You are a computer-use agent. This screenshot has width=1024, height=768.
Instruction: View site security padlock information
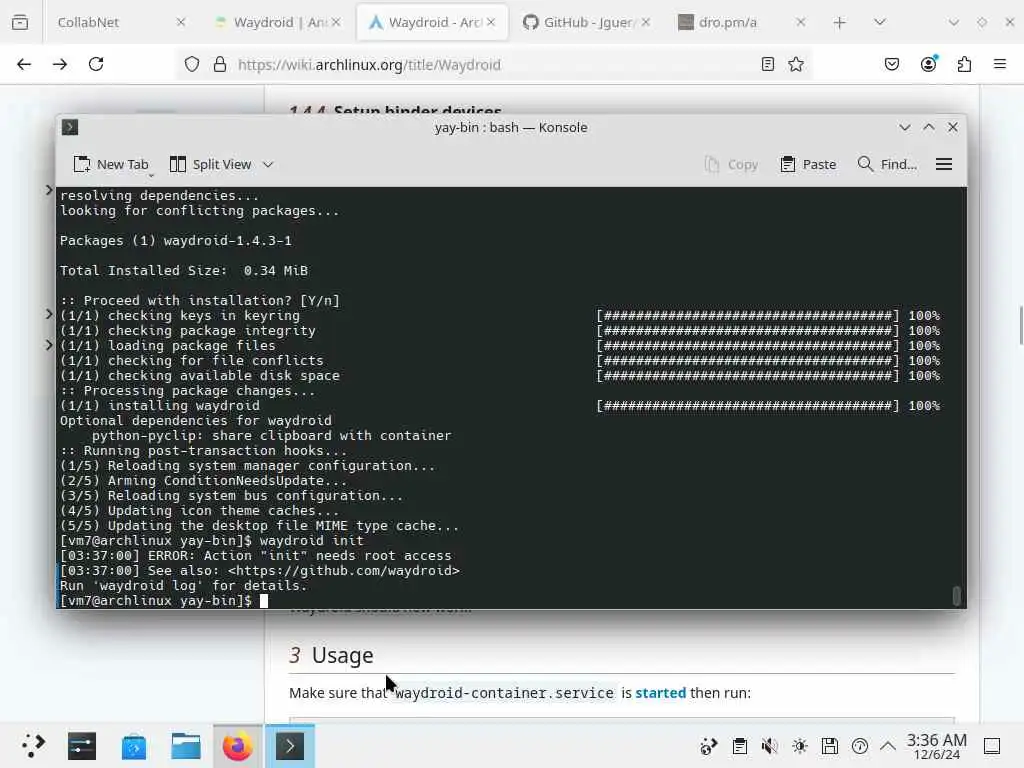220,64
